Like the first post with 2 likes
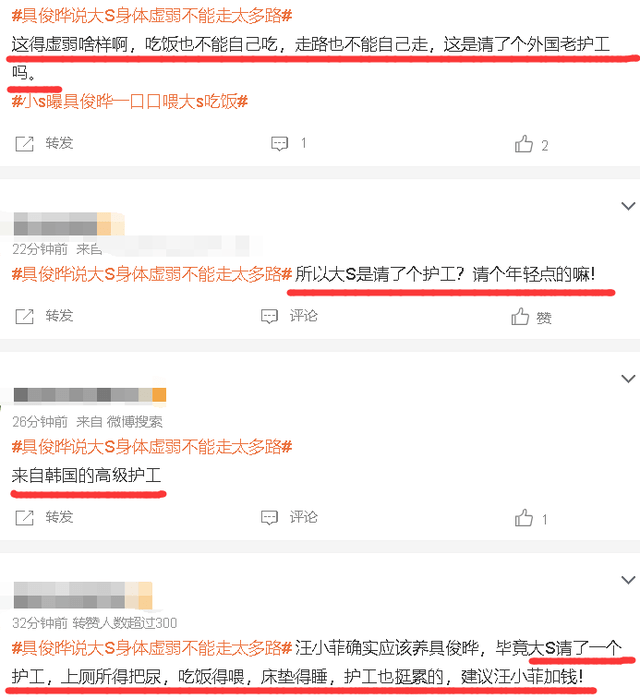Viewport: 640px width, 699px height. click(x=524, y=144)
